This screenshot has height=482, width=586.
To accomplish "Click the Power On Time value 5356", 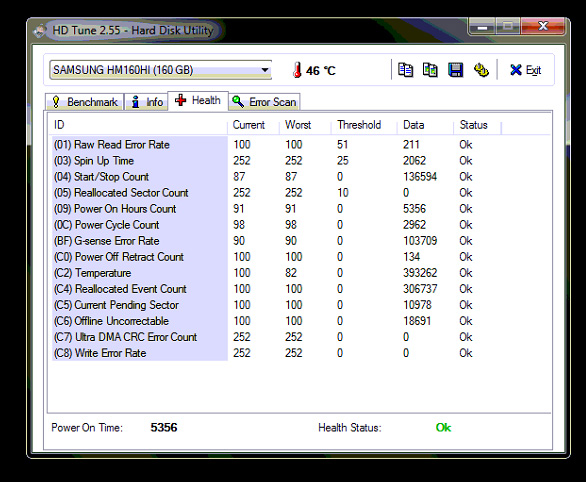I will [164, 427].
